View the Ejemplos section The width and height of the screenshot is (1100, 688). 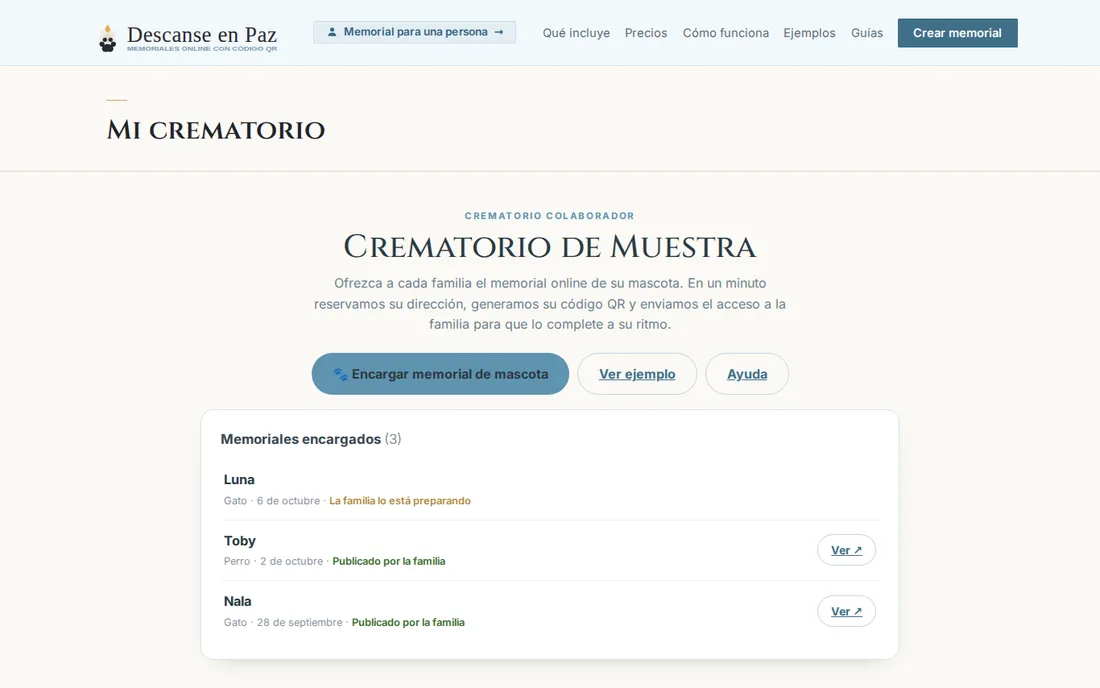tap(810, 33)
